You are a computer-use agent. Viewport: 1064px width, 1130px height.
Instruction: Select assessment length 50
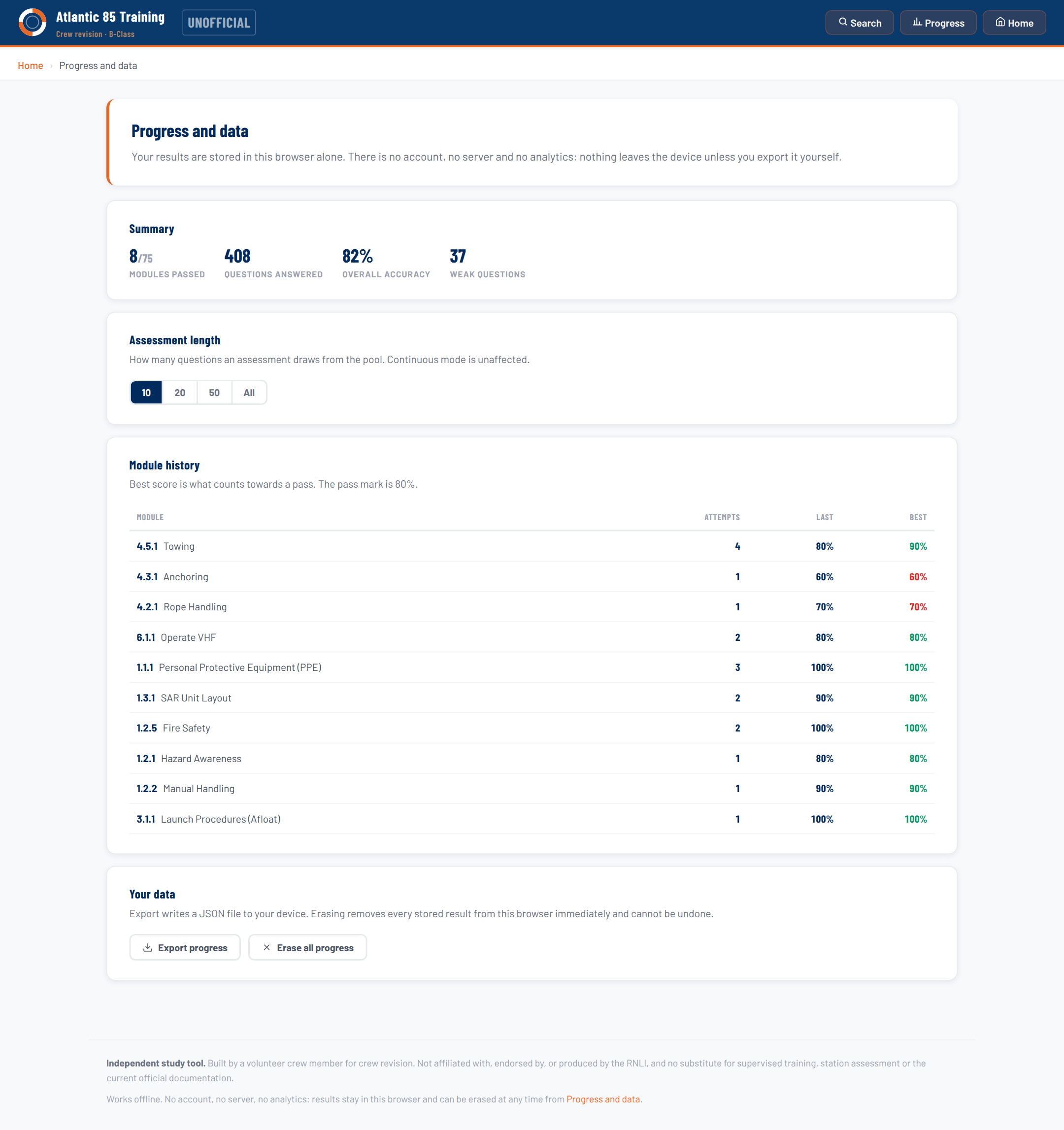tap(214, 393)
